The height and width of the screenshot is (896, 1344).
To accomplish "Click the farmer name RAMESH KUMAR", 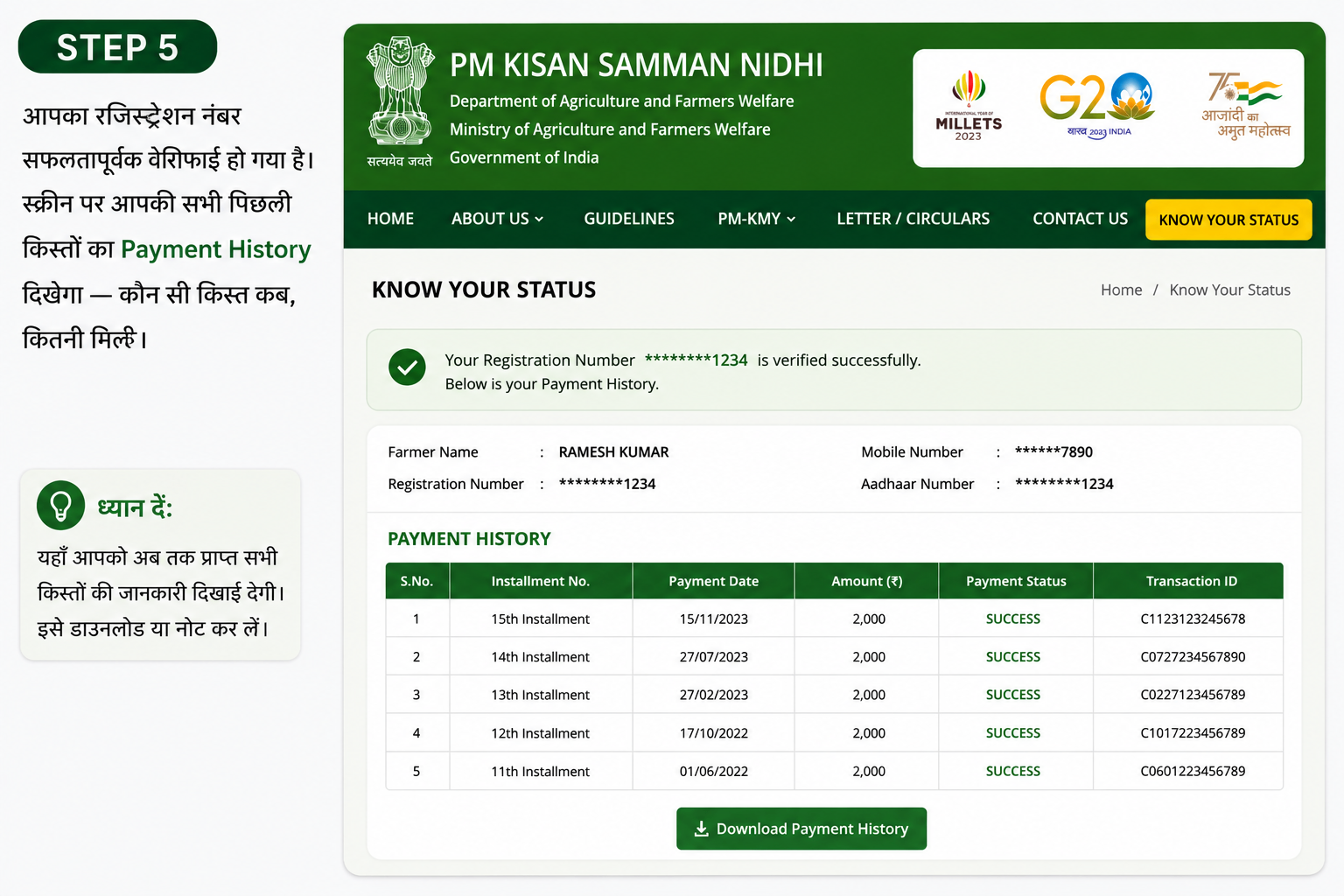I will (x=613, y=452).
